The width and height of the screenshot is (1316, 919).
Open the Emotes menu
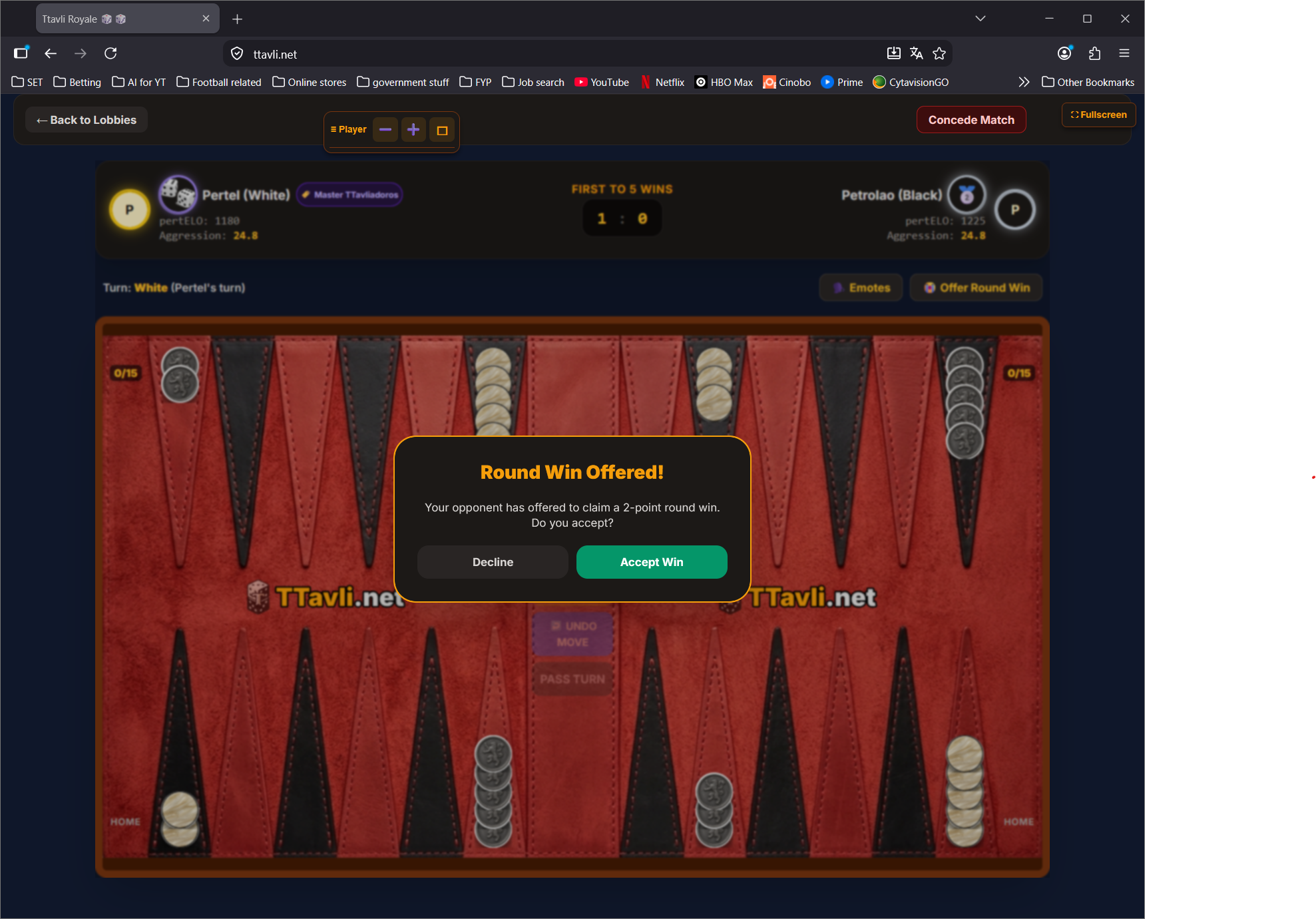[x=861, y=288]
